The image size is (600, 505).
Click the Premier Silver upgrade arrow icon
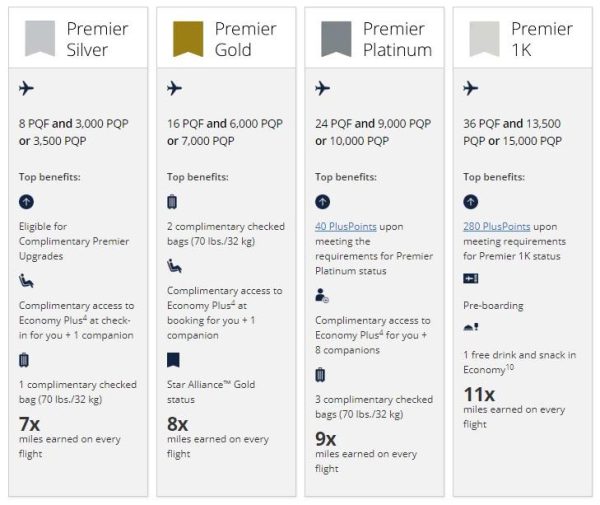27,202
